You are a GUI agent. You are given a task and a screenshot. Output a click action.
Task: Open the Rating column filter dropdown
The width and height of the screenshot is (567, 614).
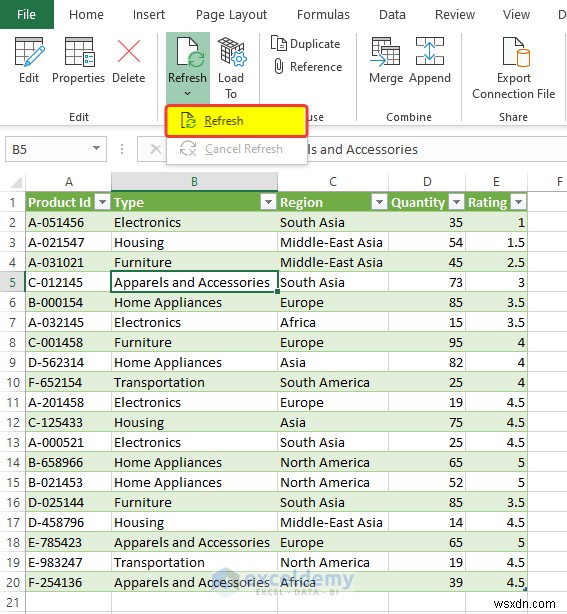point(518,202)
